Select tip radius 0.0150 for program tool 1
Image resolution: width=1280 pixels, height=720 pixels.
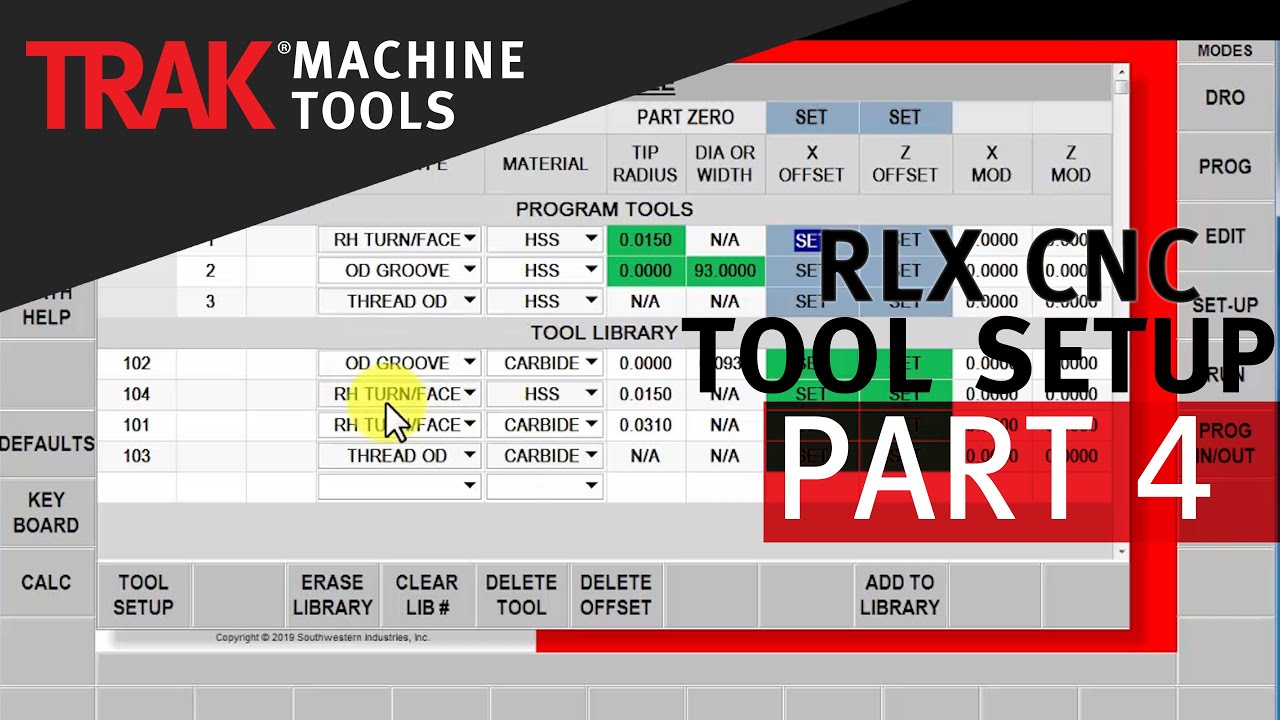[645, 239]
